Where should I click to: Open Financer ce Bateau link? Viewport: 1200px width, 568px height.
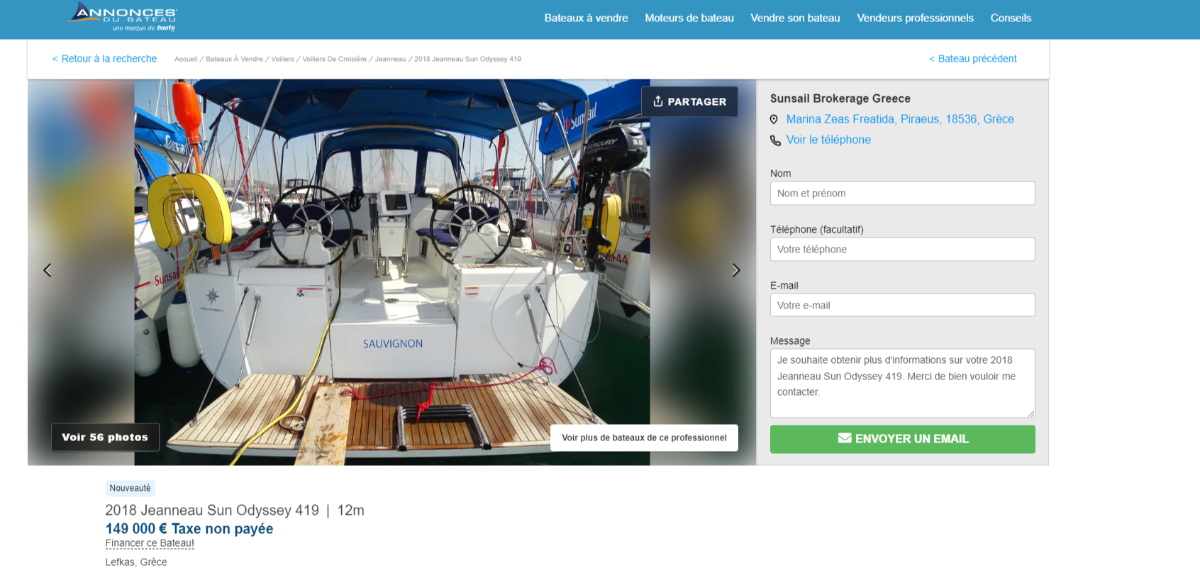150,543
